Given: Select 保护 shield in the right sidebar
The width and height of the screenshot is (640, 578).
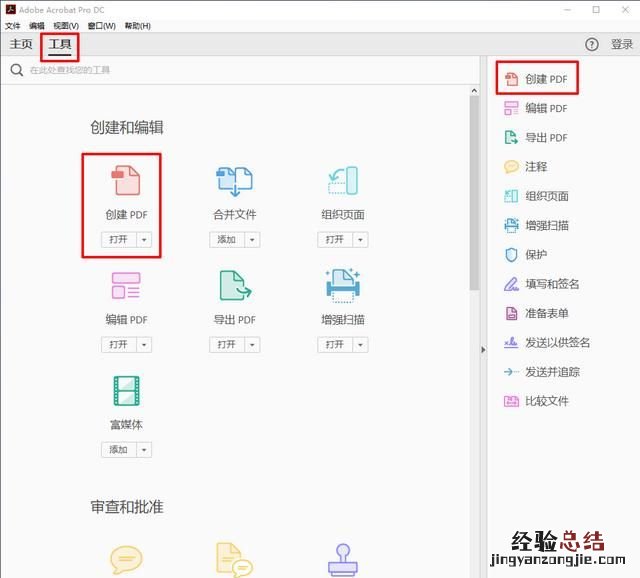Looking at the screenshot, I should coord(526,255).
